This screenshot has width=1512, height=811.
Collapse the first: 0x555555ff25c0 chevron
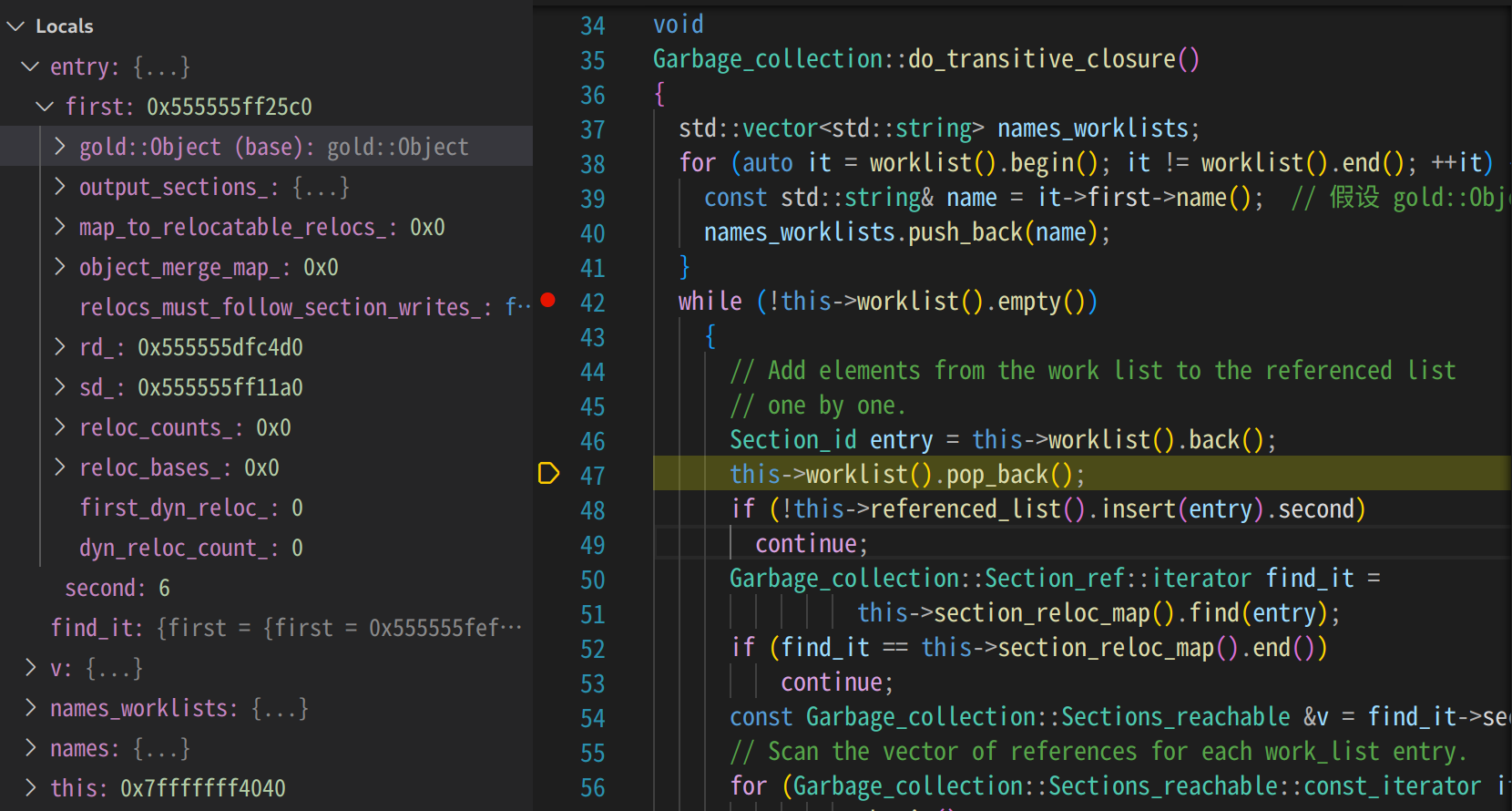[45, 107]
